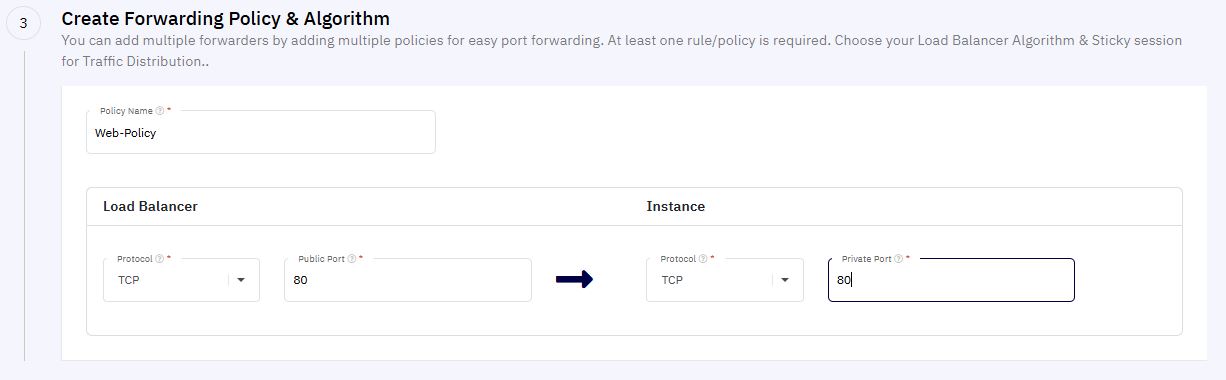
Task: Open the Public Port help tooltip icon
Action: coord(352,259)
